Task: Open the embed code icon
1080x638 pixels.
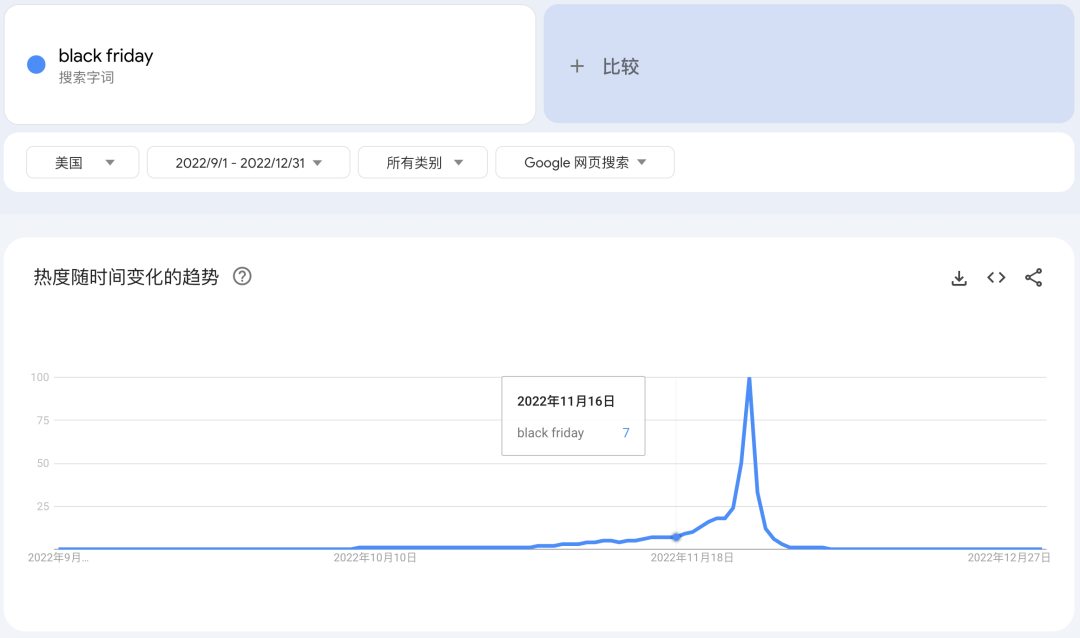Action: [996, 278]
